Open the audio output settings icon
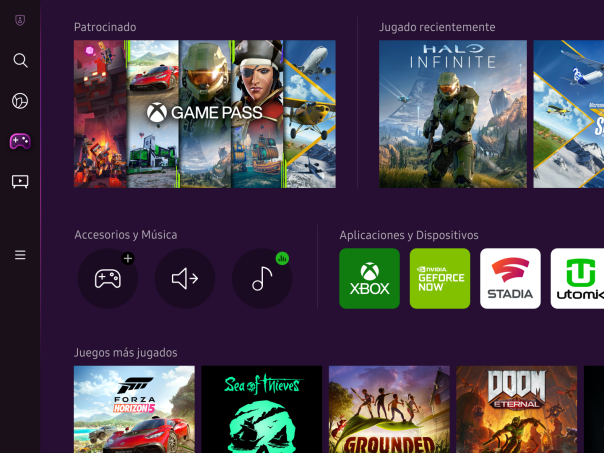This screenshot has width=604, height=453. (185, 279)
